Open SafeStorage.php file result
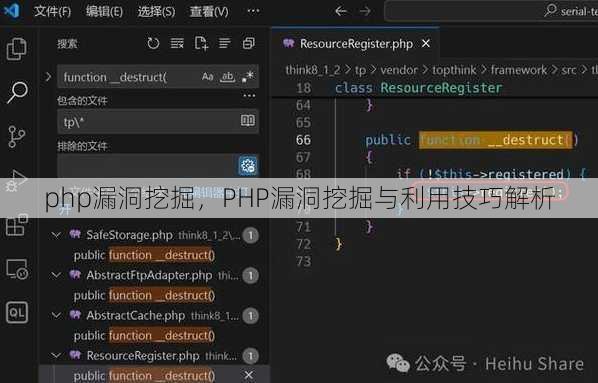598x383 pixels. [129, 235]
